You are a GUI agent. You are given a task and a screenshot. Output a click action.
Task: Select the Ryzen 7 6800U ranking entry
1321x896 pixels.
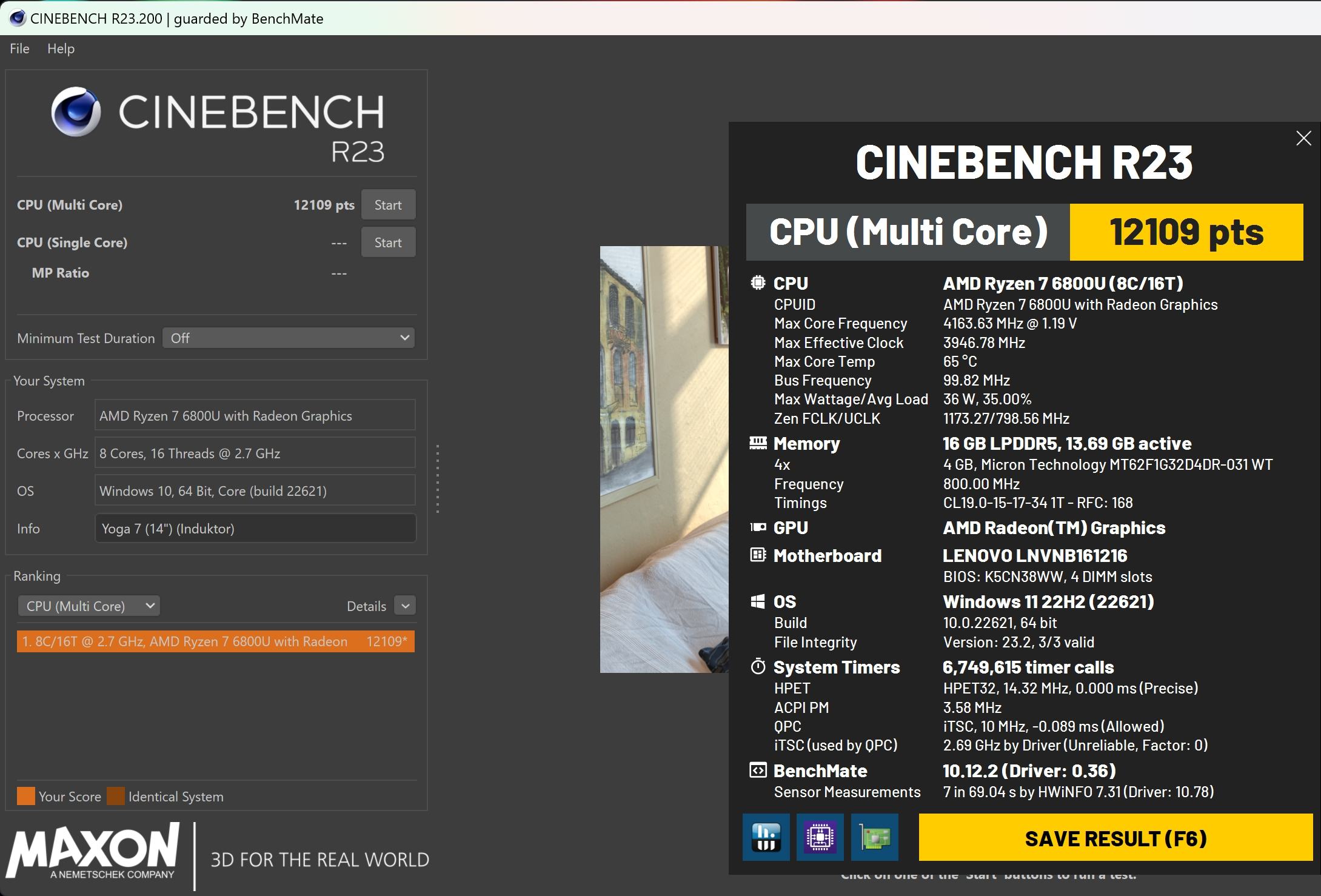216,641
